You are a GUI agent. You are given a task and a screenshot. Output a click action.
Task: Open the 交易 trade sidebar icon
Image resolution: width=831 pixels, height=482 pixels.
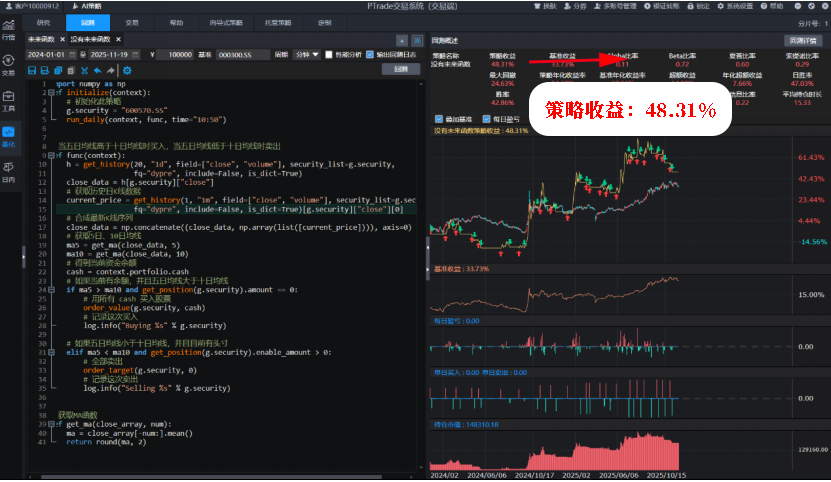point(9,65)
